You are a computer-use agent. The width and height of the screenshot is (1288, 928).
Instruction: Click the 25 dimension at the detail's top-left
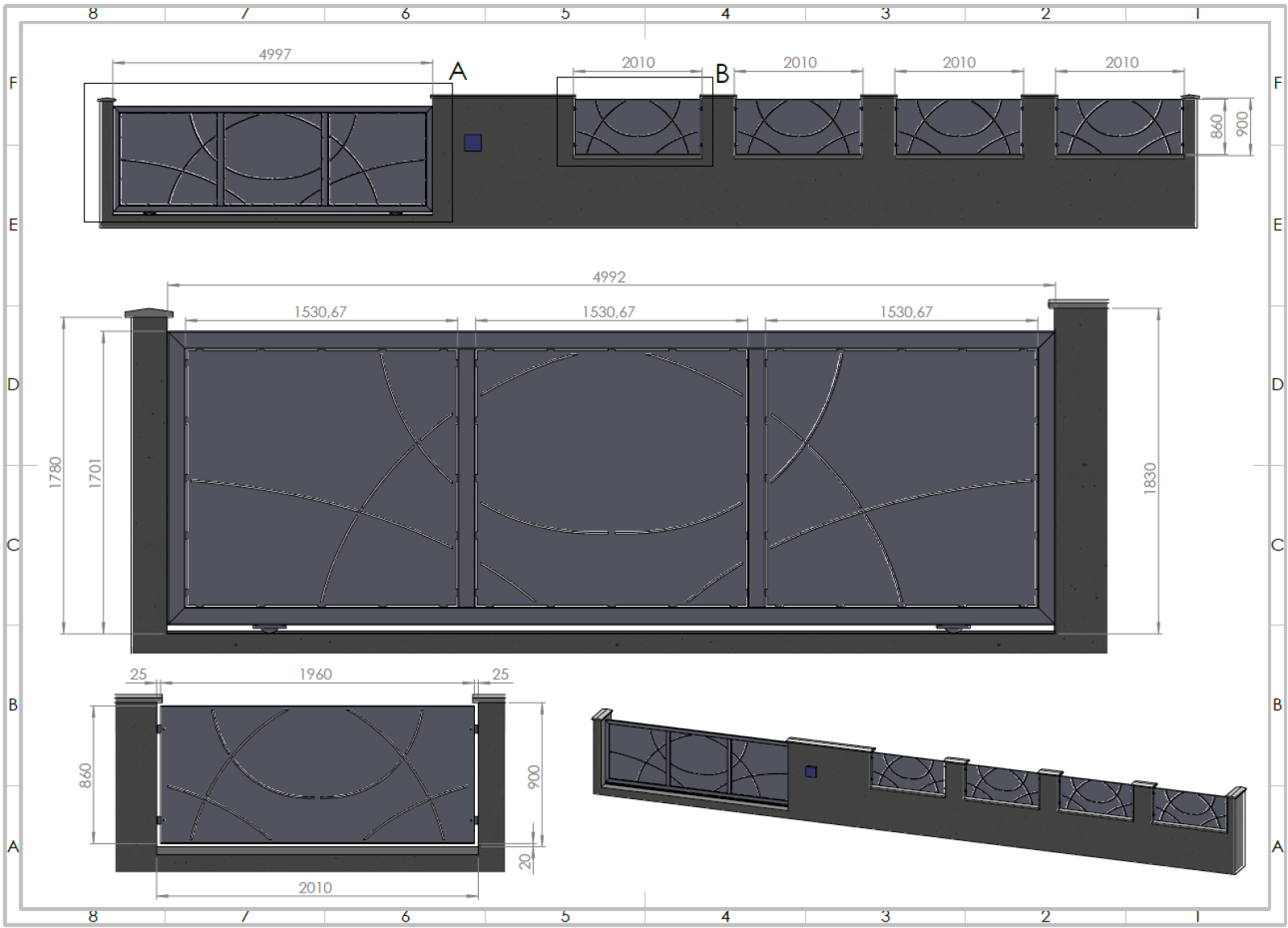point(138,674)
